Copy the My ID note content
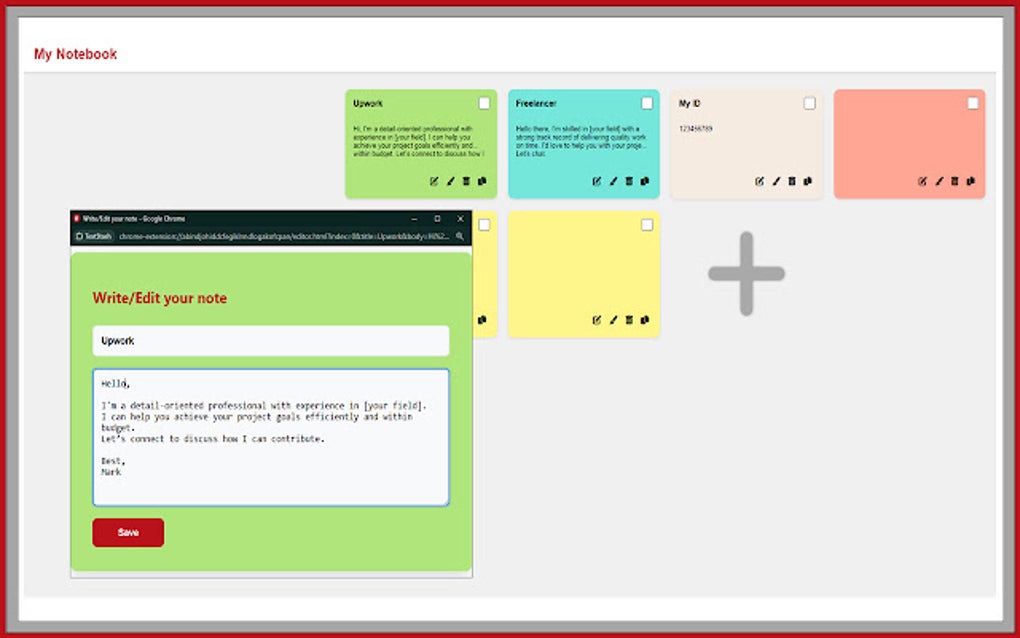The height and width of the screenshot is (638, 1020). click(806, 181)
